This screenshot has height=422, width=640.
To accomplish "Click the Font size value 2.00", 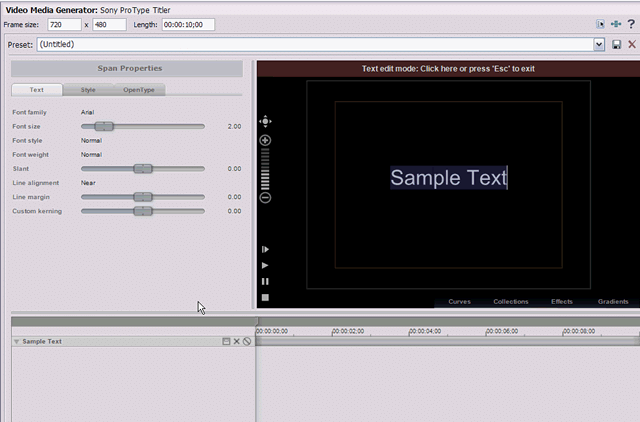I will (x=234, y=127).
